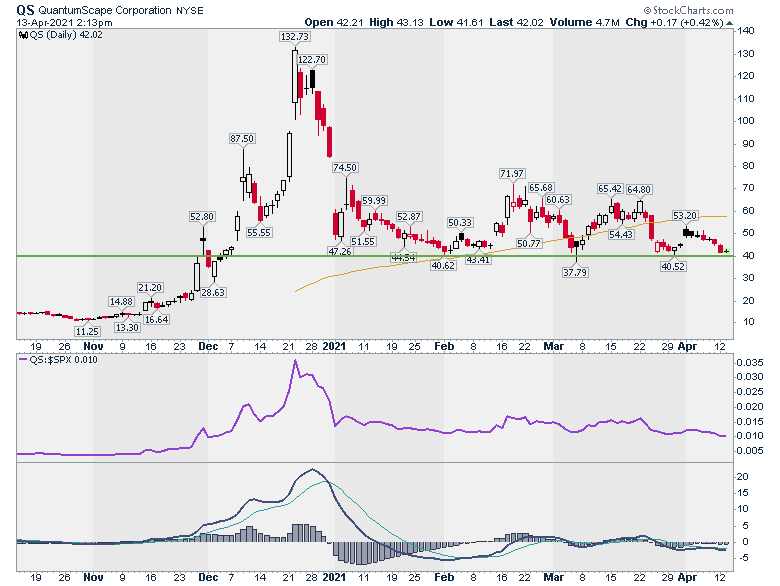Click the 64.80 price label
The width and height of the screenshot is (780, 586).
639,190
